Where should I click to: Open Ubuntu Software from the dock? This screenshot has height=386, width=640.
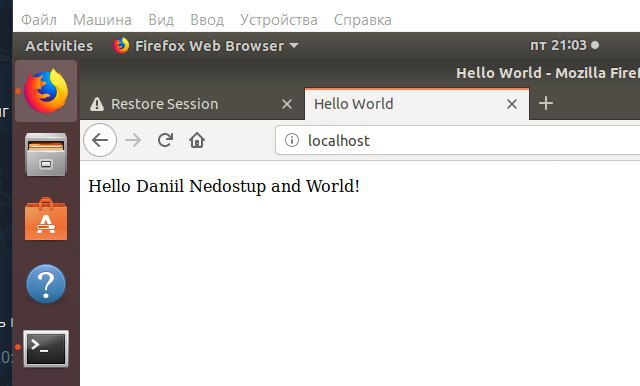46,219
